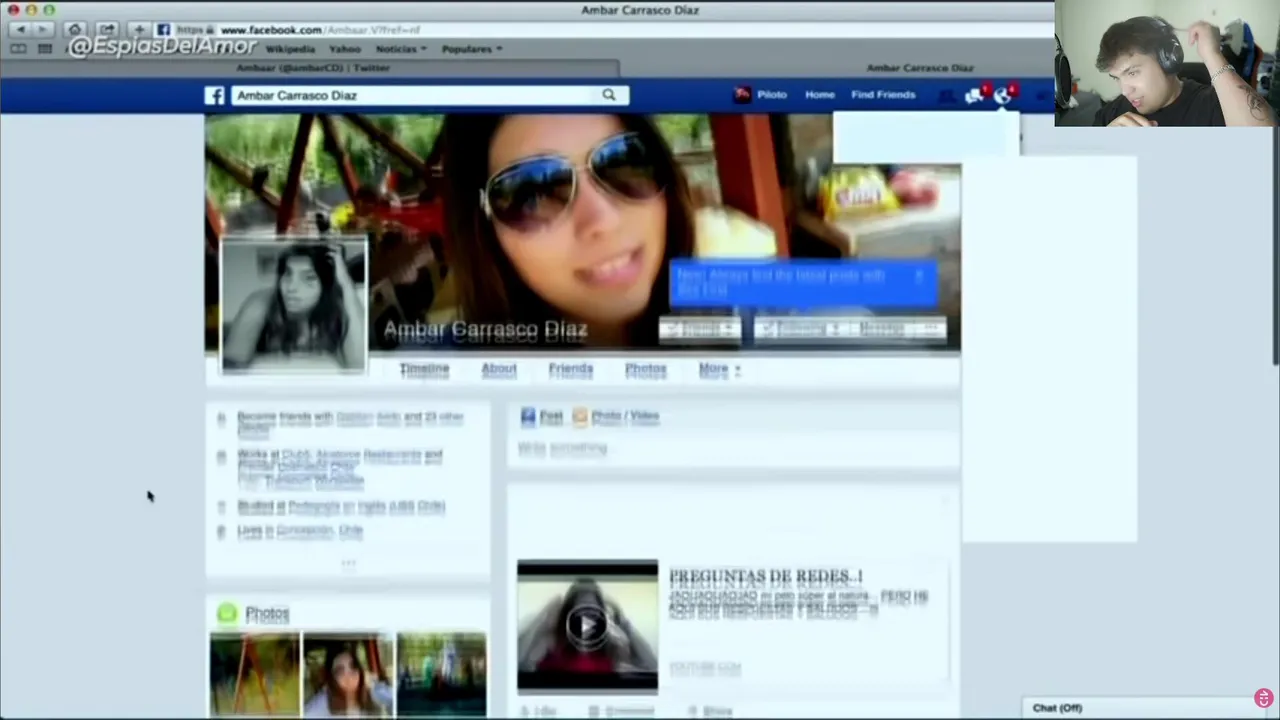This screenshot has width=1280, height=720.
Task: Open the Following dropdown button on cover
Action: click(800, 329)
